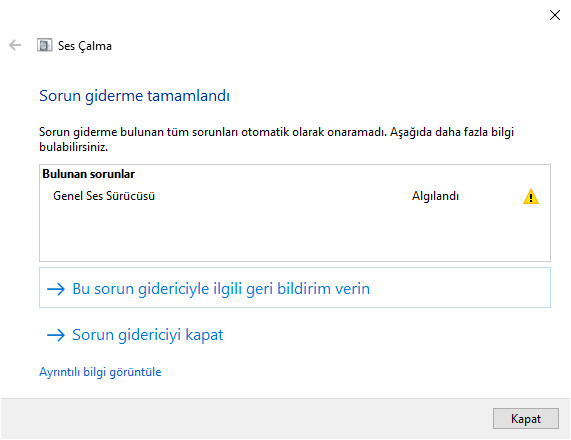This screenshot has width=571, height=440.
Task: Click the Bulunan sorunlar list header
Action: 88,174
